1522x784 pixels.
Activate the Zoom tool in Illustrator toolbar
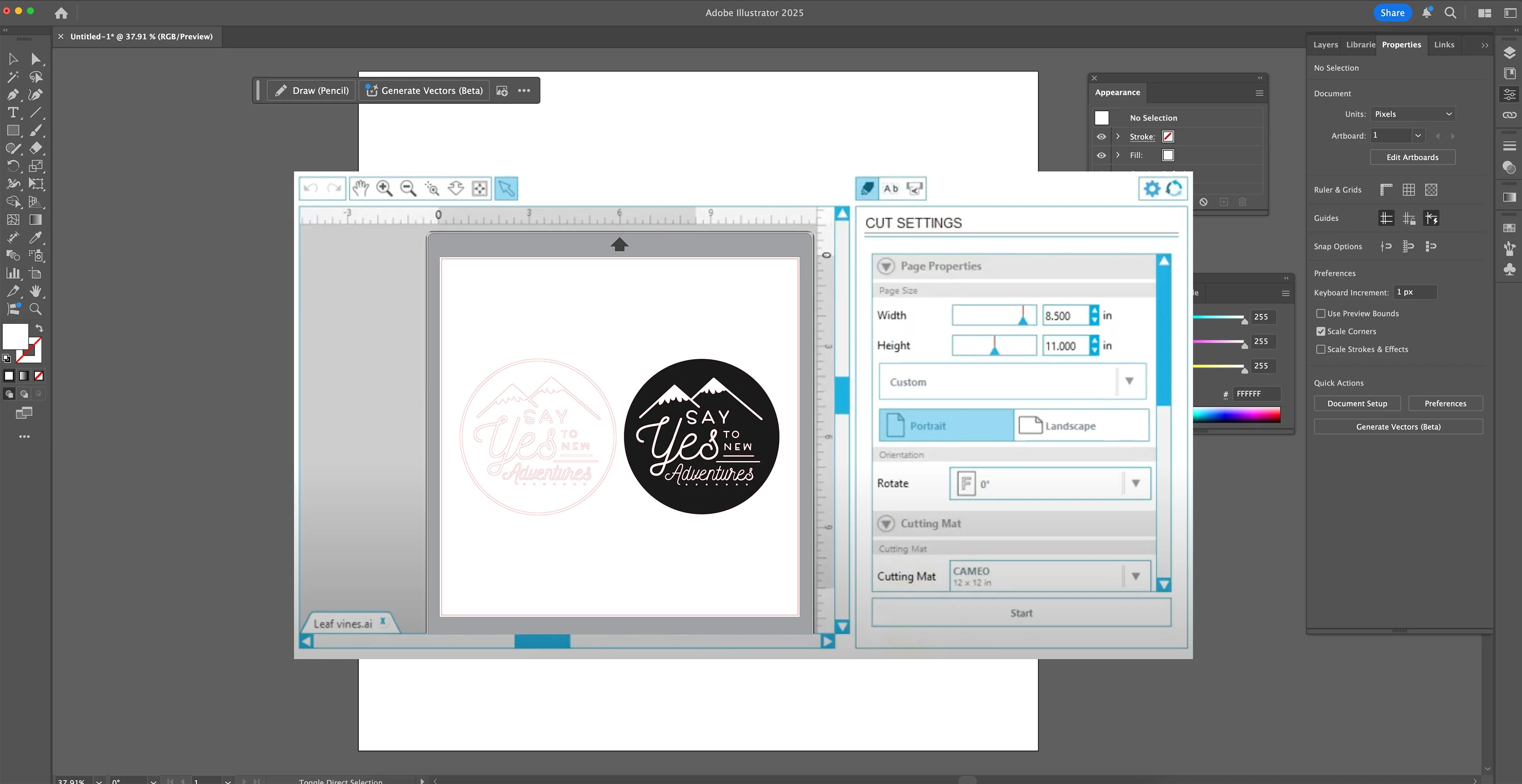(x=35, y=309)
